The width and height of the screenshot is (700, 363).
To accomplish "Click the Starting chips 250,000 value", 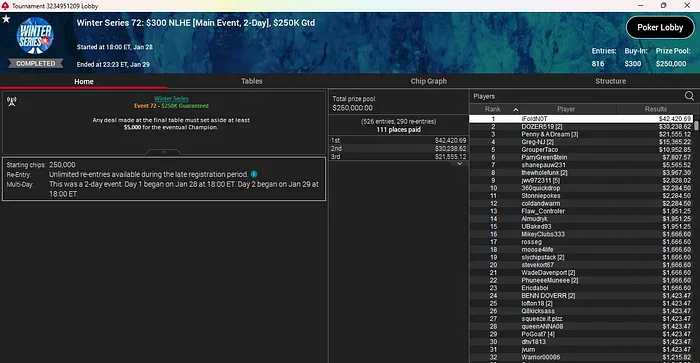I will point(62,165).
